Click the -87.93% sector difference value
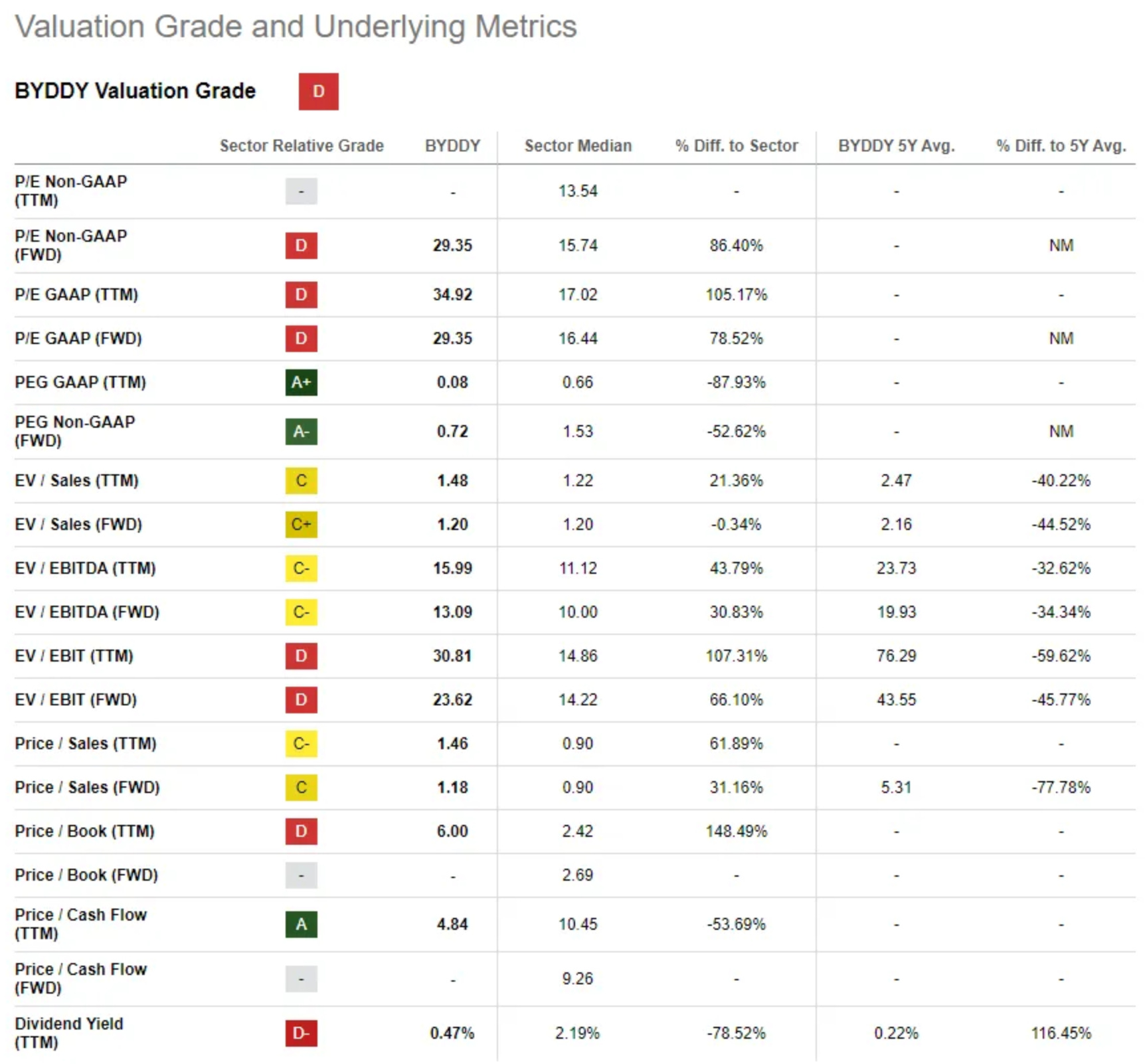The image size is (1145, 1064). click(736, 383)
